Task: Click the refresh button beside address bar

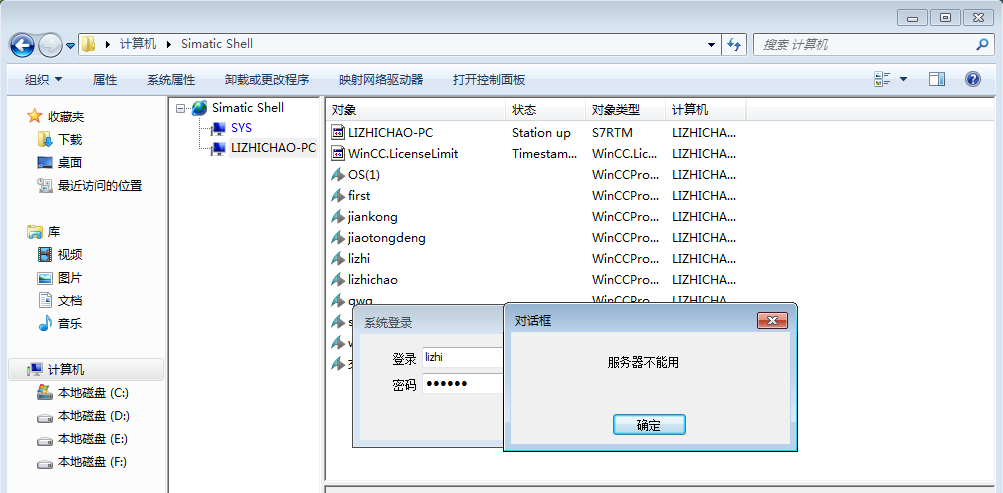Action: point(734,44)
